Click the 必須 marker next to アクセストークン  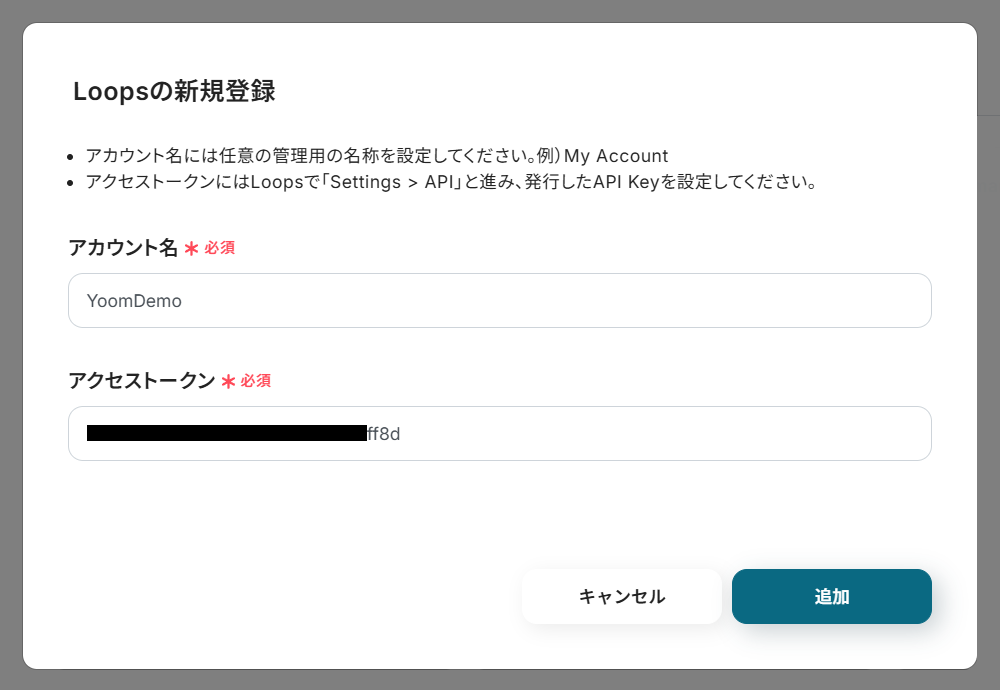pos(256,381)
